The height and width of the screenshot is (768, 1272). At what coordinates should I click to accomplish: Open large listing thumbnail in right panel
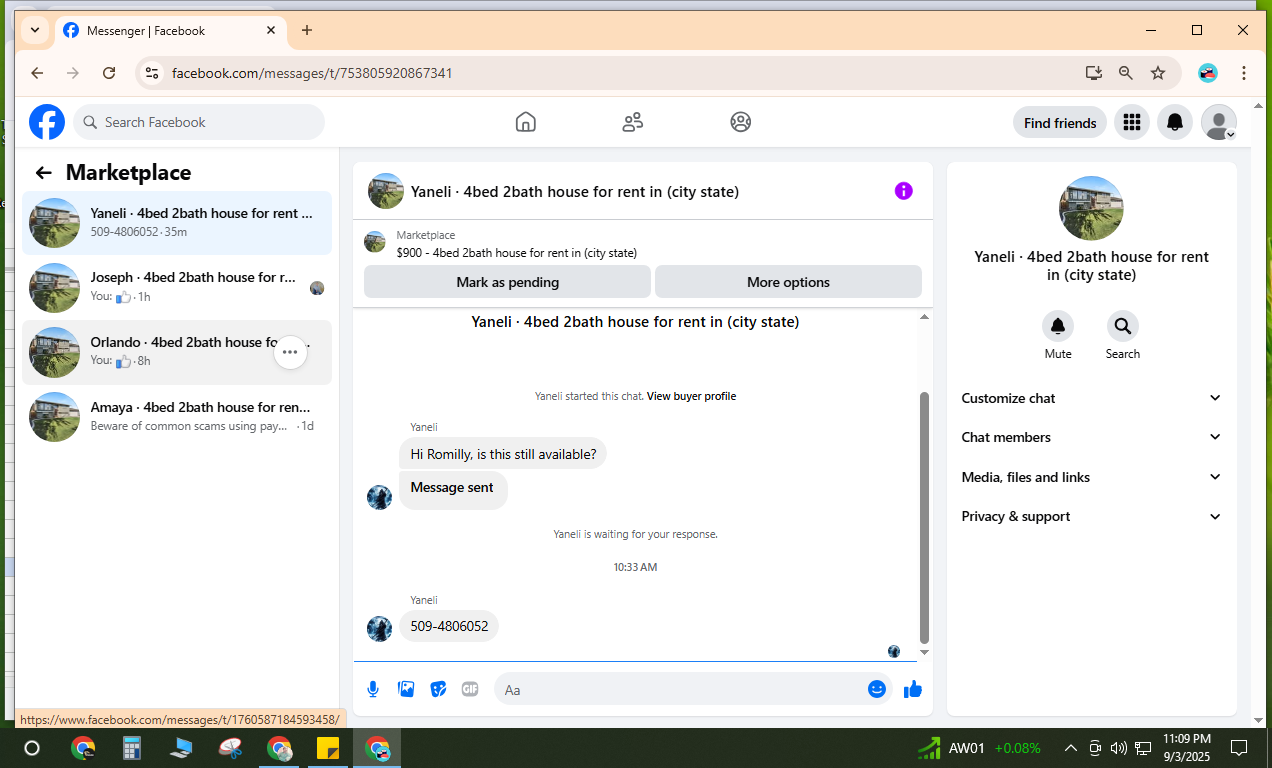1091,208
